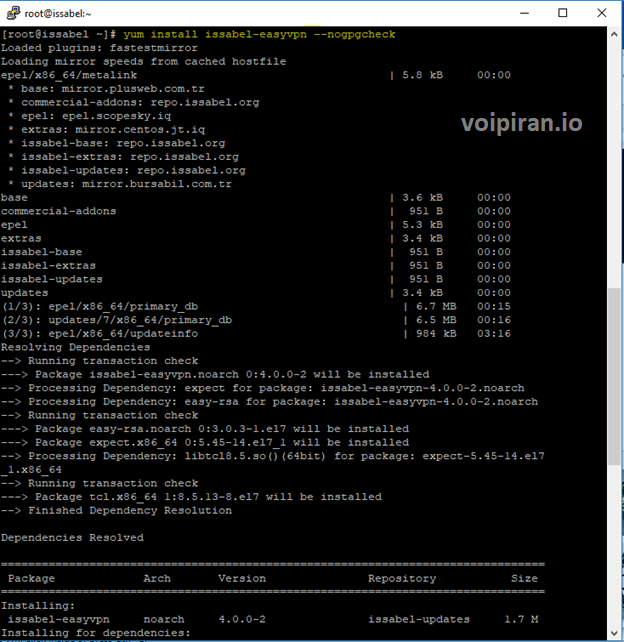Click the 'Repository' column header
The image size is (624, 642).
point(402,579)
